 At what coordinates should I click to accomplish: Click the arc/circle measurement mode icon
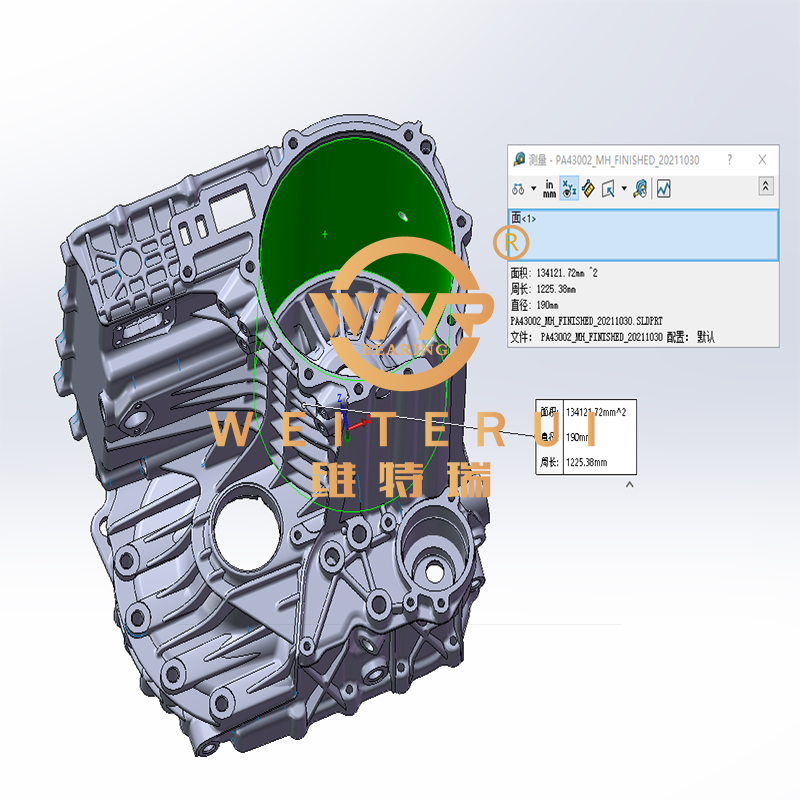518,188
